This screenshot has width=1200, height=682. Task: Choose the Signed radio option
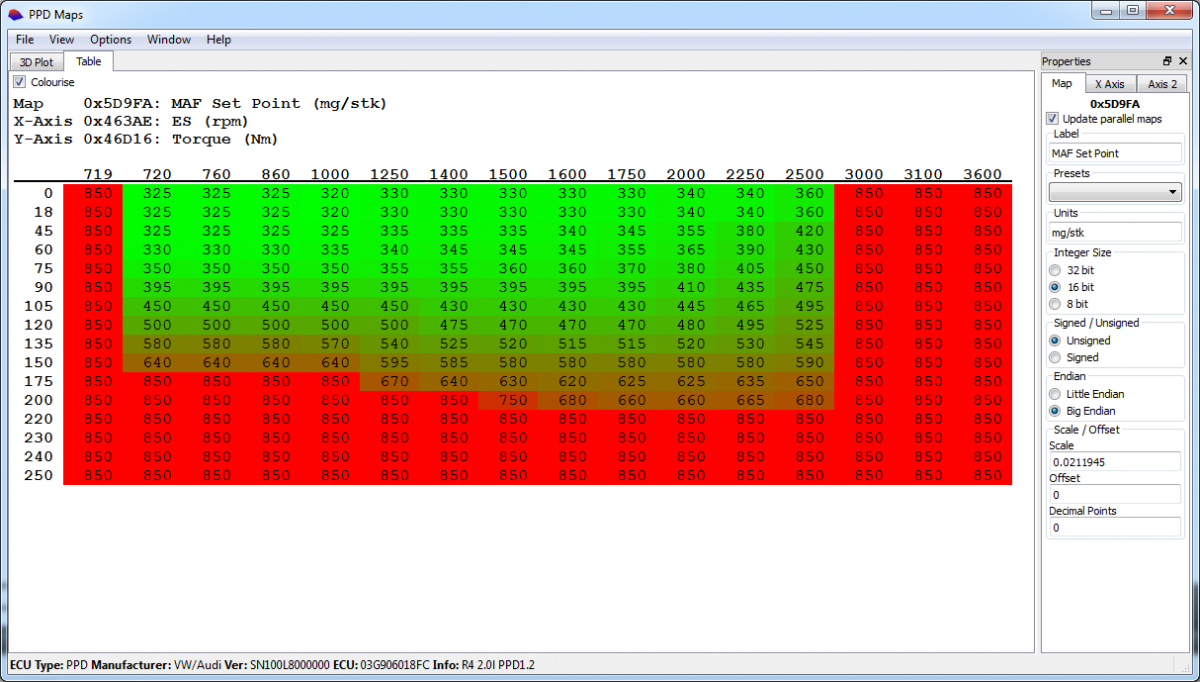pos(1055,357)
